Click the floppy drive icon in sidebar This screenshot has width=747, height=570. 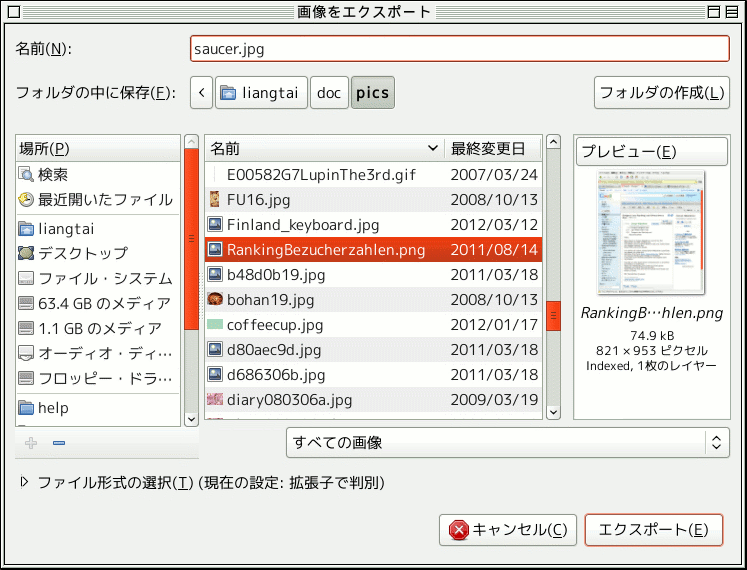26,379
